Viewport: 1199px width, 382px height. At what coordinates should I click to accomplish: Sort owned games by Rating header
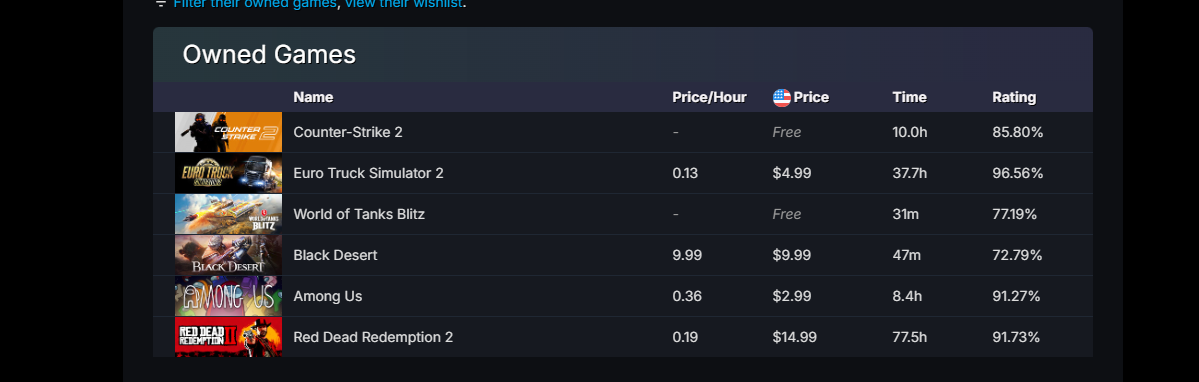click(1014, 97)
